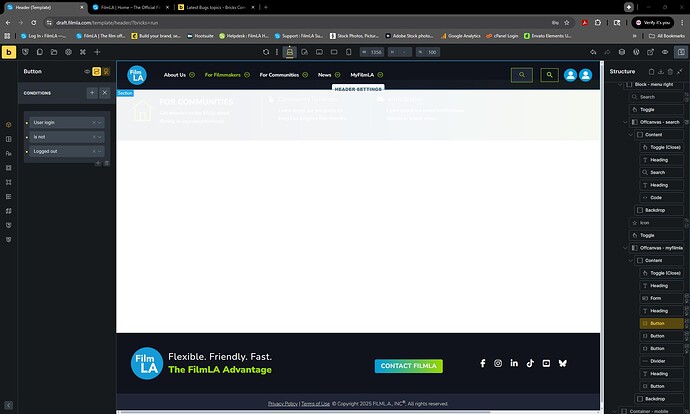Image resolution: width=690 pixels, height=414 pixels.
Task: Click the trash icon in Structure header
Action: [x=670, y=71]
